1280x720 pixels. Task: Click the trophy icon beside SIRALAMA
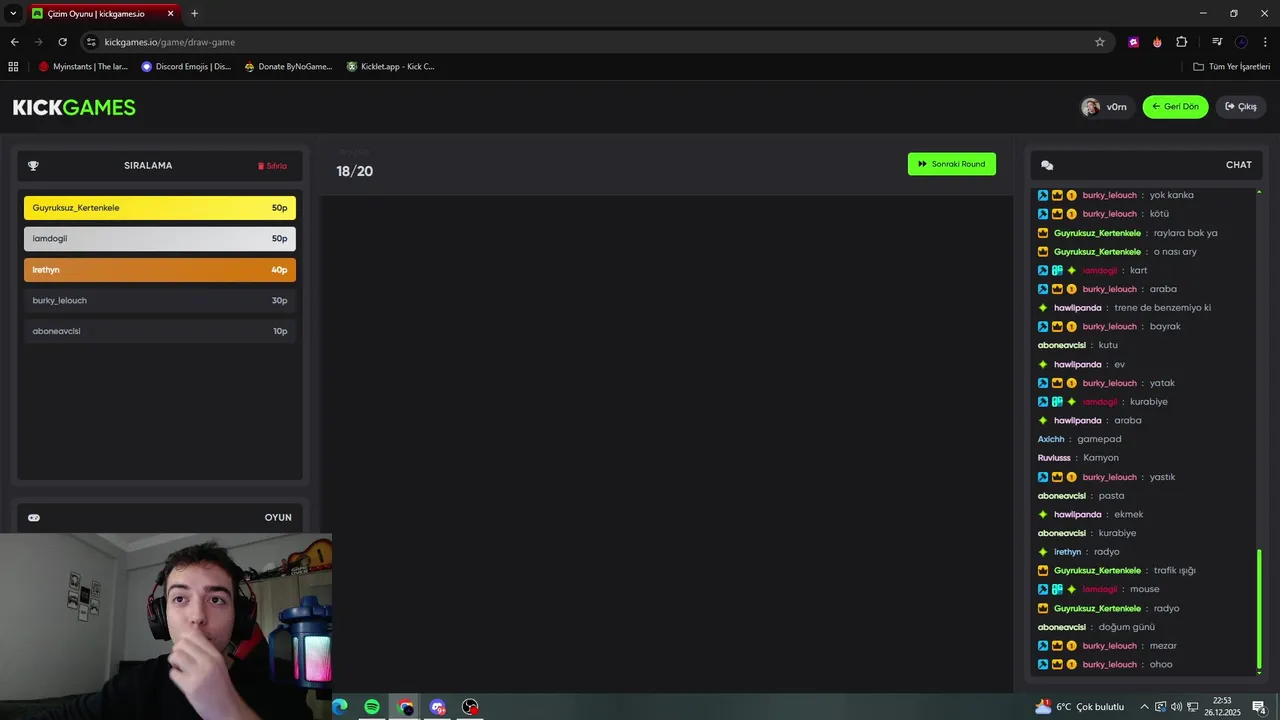click(x=33, y=166)
